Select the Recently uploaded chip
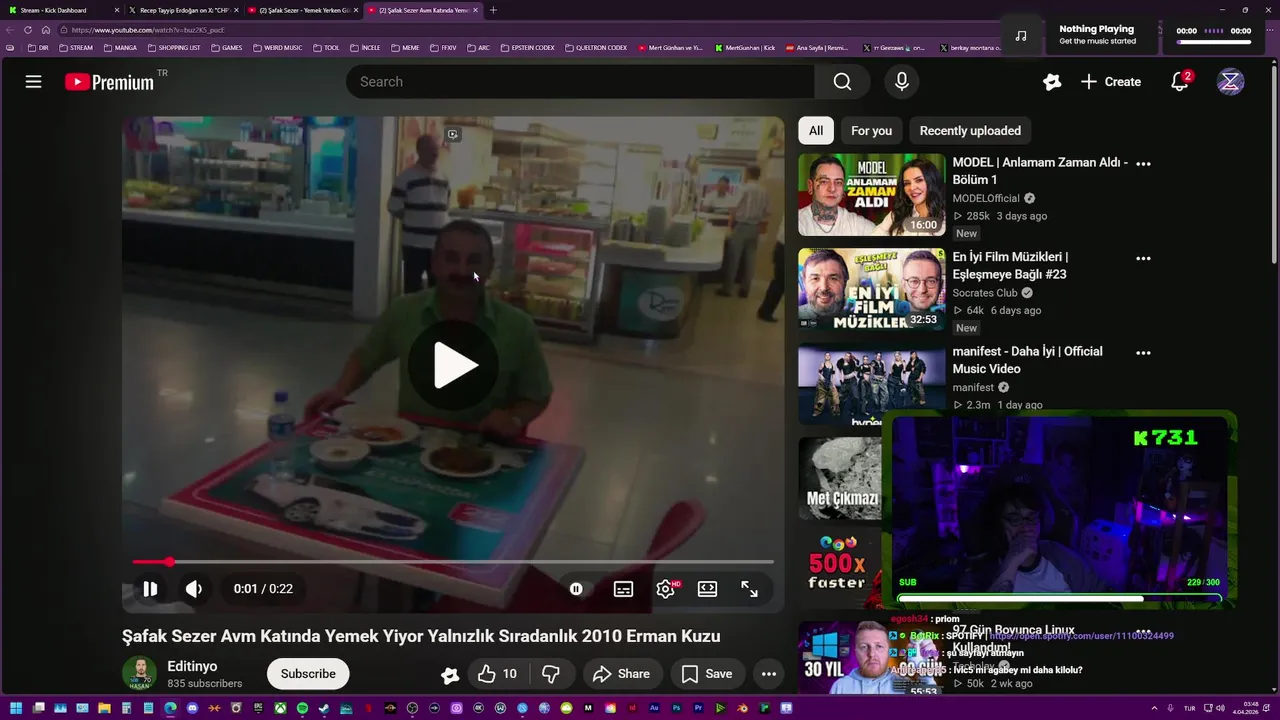1280x720 pixels. point(970,131)
